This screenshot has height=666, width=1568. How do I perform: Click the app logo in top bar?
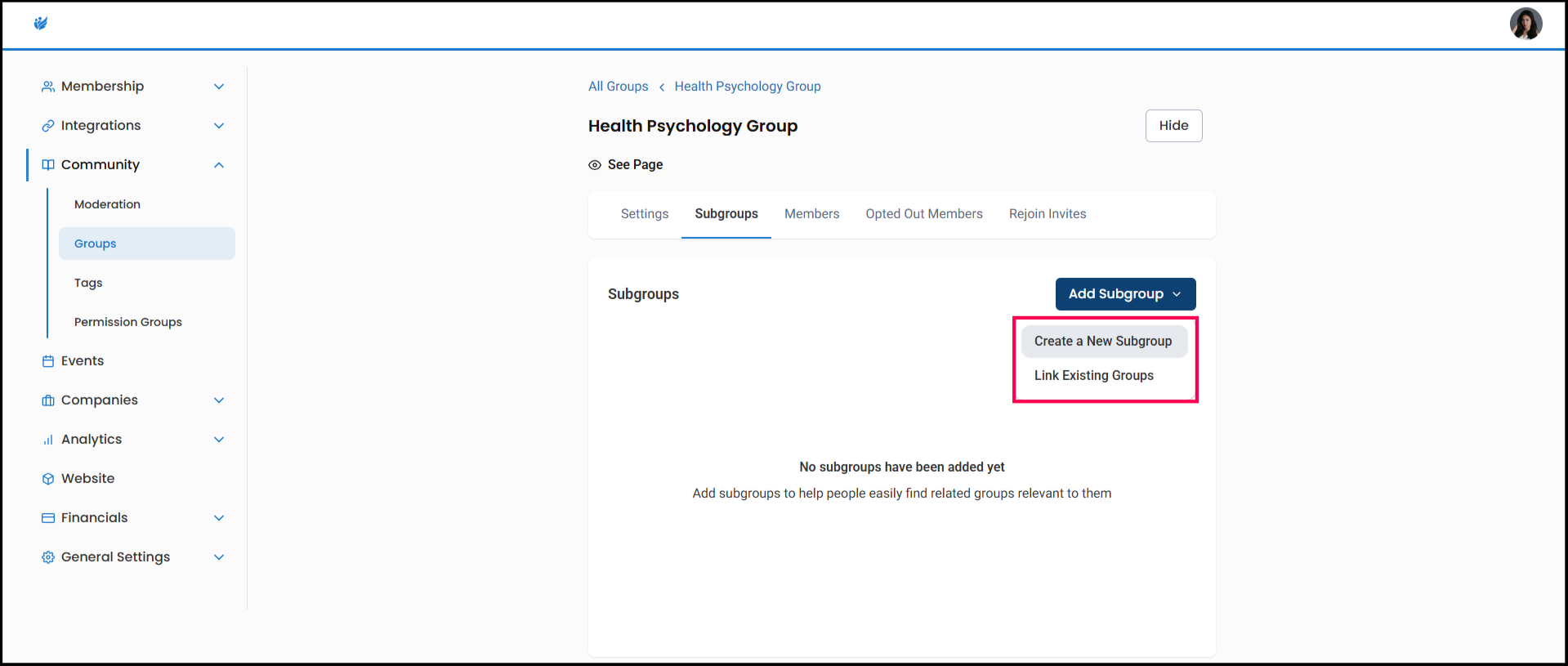tap(41, 24)
